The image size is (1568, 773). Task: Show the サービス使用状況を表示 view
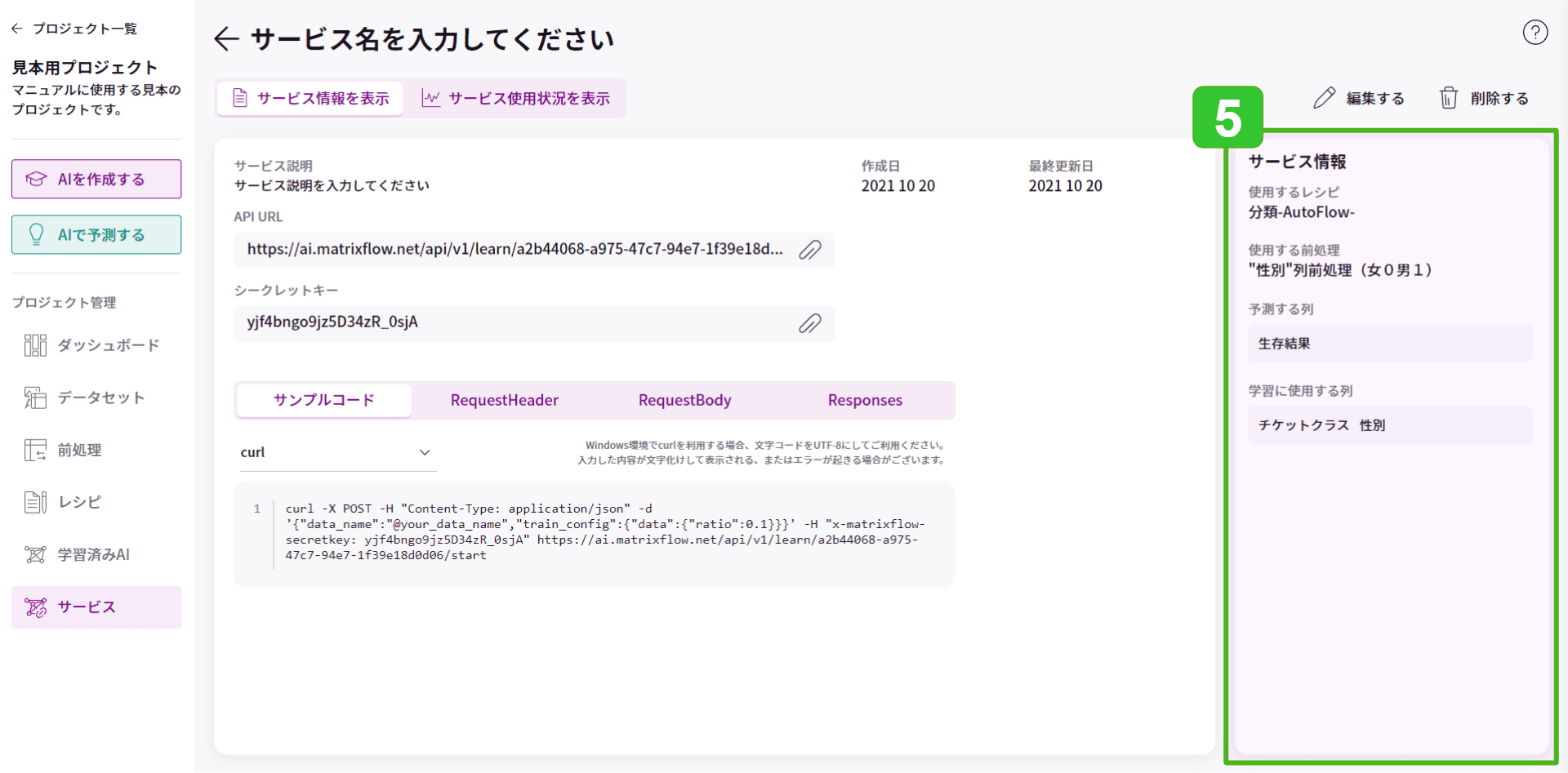515,98
